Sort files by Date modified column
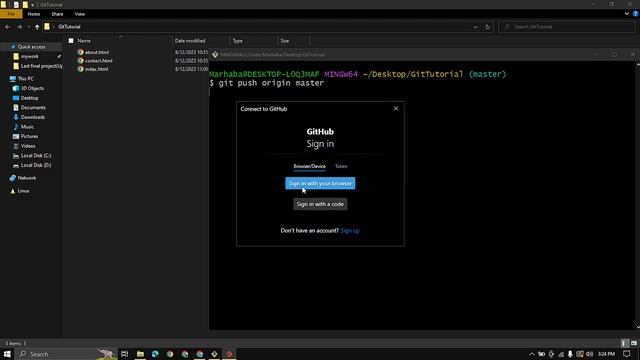 (x=190, y=41)
